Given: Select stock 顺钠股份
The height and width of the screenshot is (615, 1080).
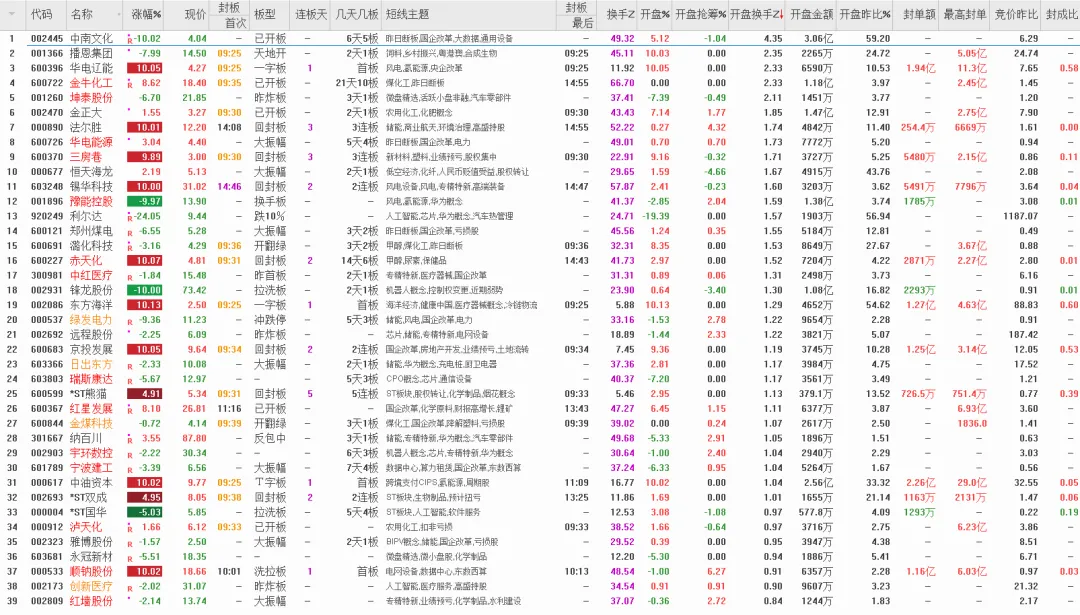Looking at the screenshot, I should [91, 572].
